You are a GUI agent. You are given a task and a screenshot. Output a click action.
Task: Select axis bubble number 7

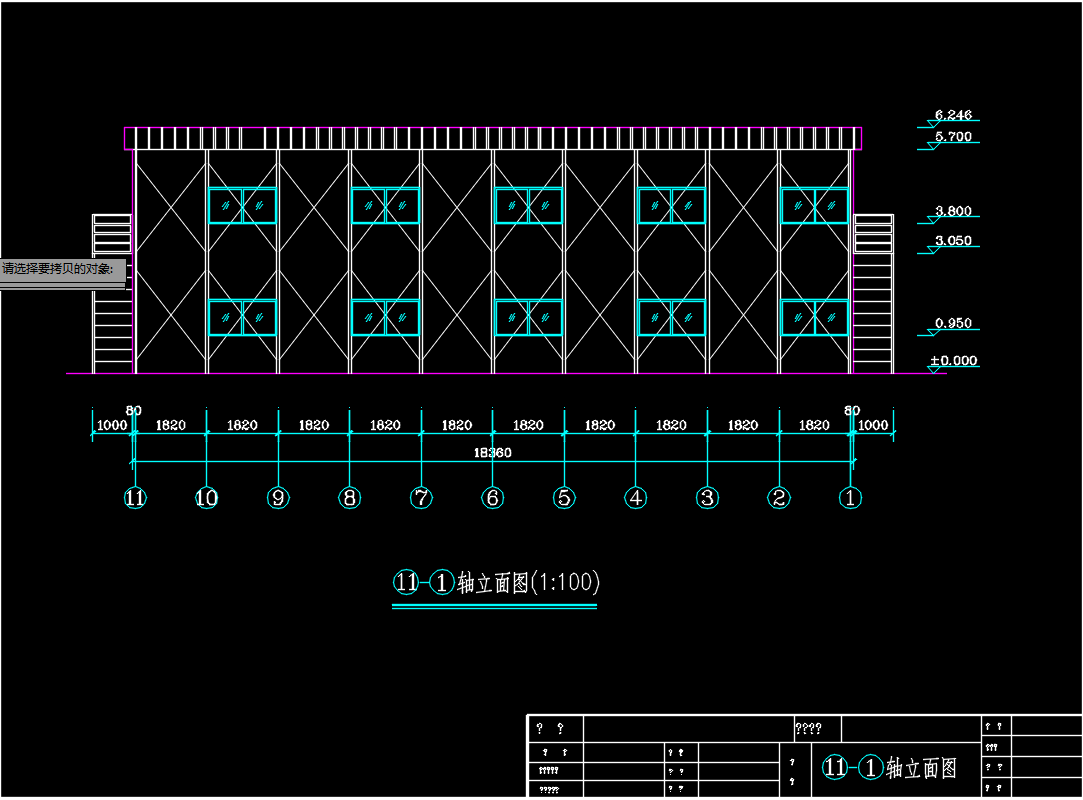coord(421,497)
